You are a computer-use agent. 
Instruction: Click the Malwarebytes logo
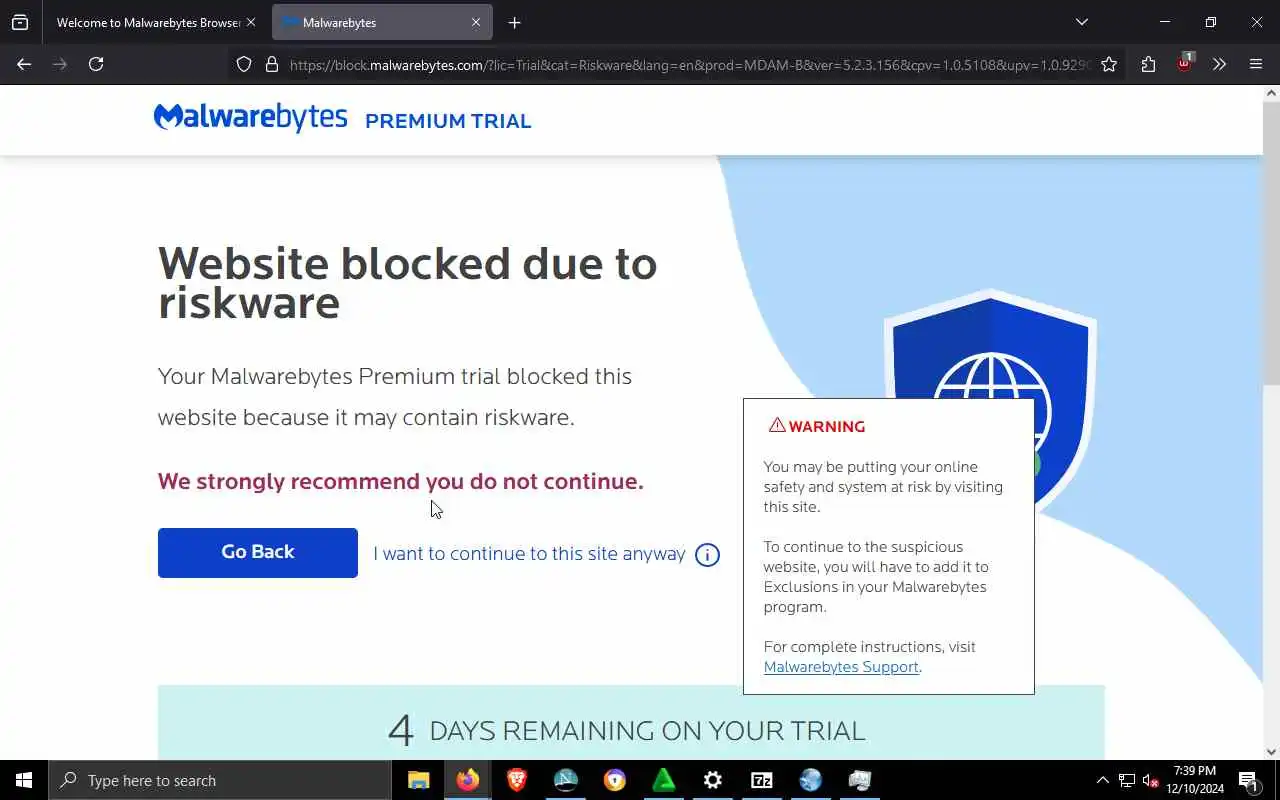(x=250, y=118)
